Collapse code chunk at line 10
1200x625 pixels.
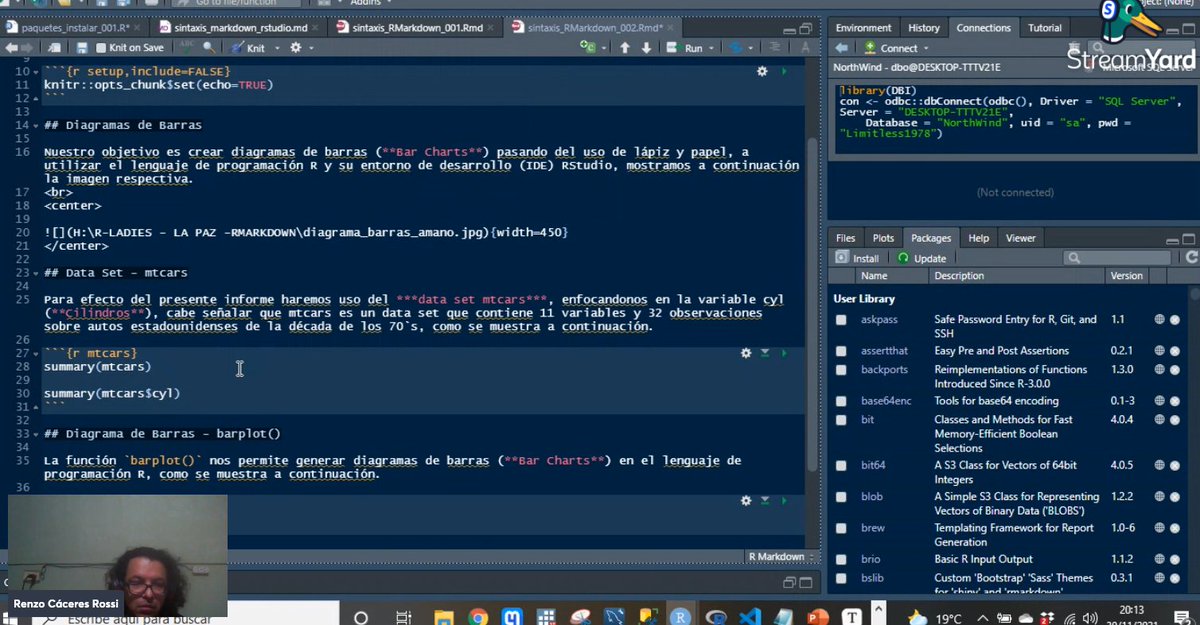36,72
